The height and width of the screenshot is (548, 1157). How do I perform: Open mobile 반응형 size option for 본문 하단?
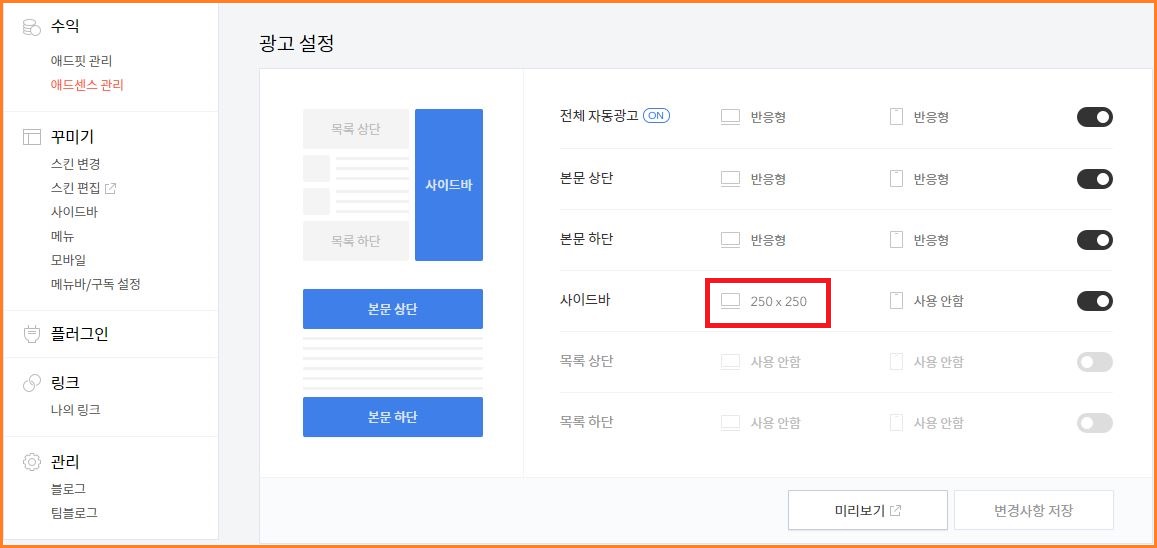tap(930, 240)
